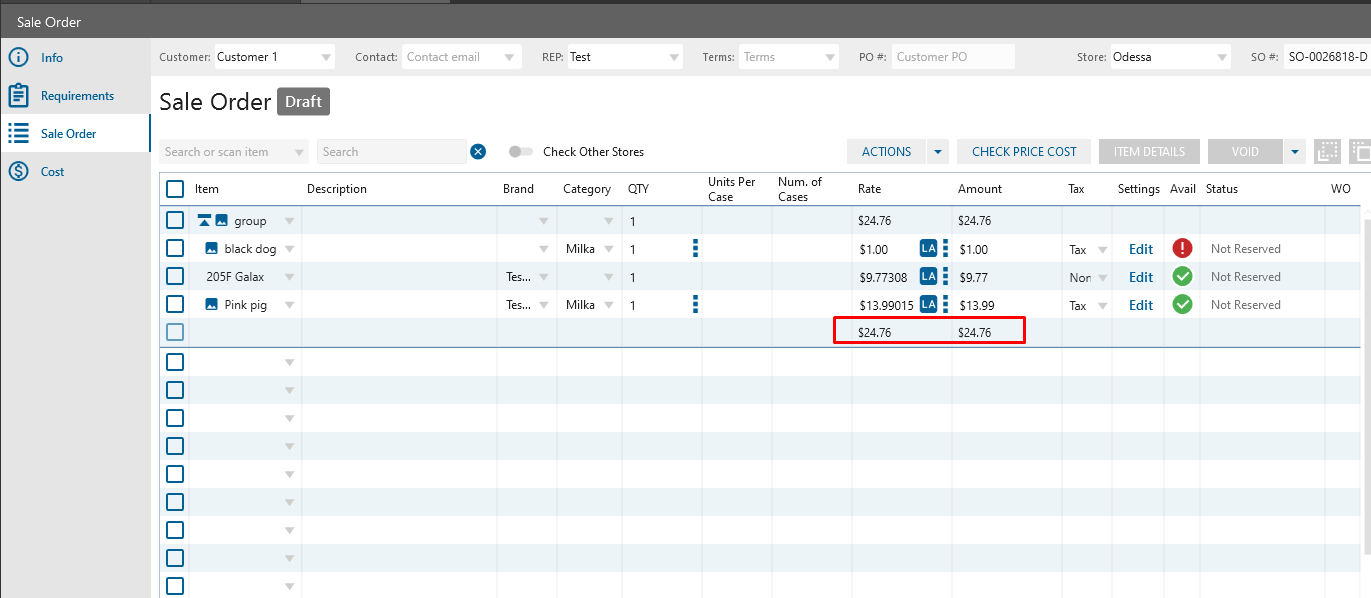Image resolution: width=1371 pixels, height=598 pixels.
Task: Click the LA badge on Pink pig row
Action: [x=928, y=305]
